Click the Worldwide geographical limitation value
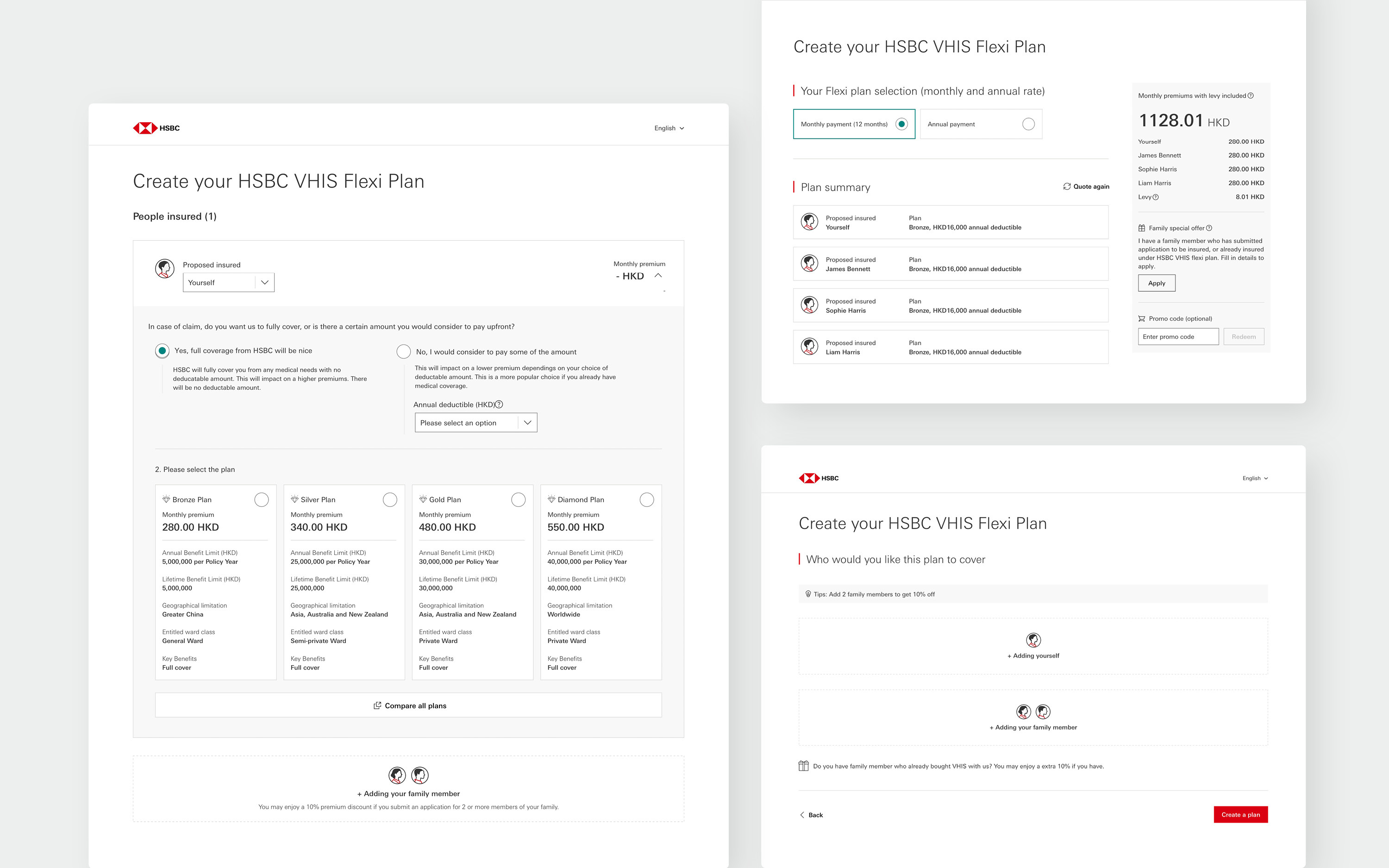This screenshot has height=868, width=1389. pyautogui.click(x=563, y=614)
